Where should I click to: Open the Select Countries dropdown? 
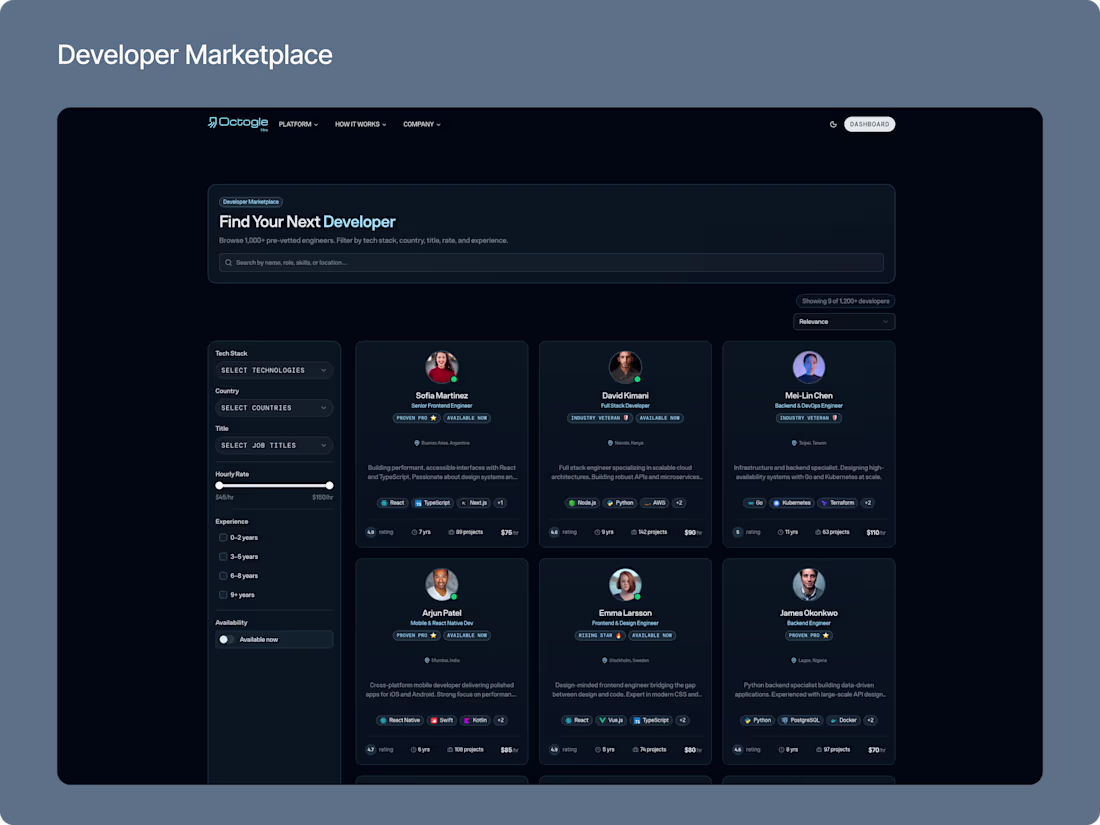click(274, 408)
